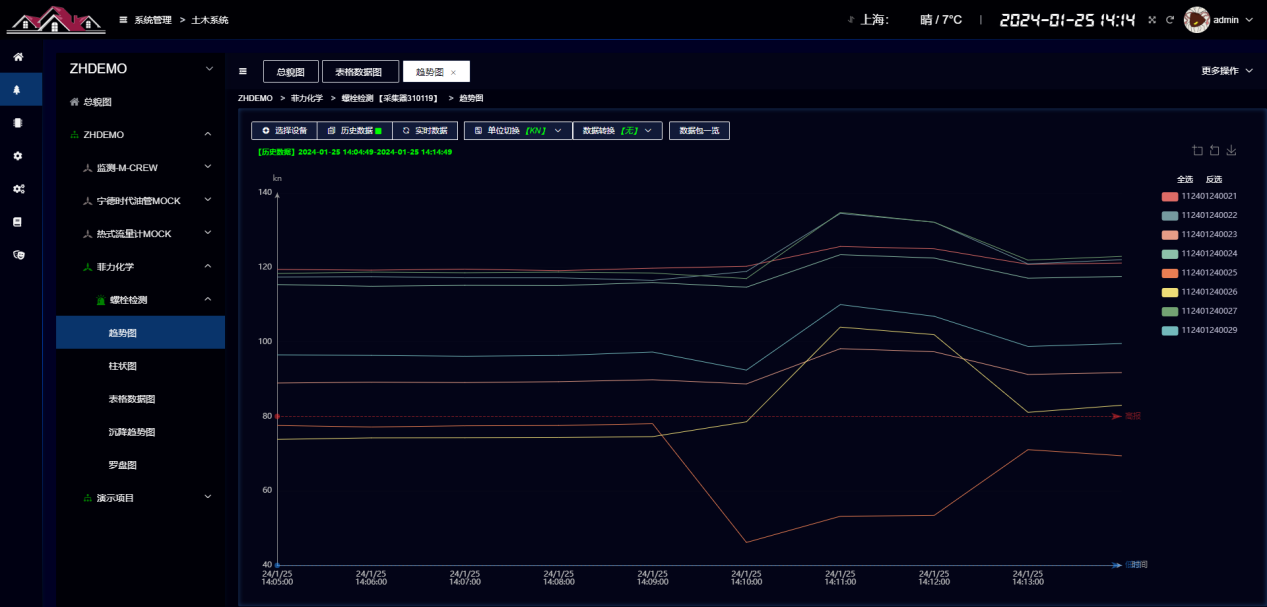The width and height of the screenshot is (1267, 607).
Task: Open the 更多操作 dropdown menu
Action: 1226,71
